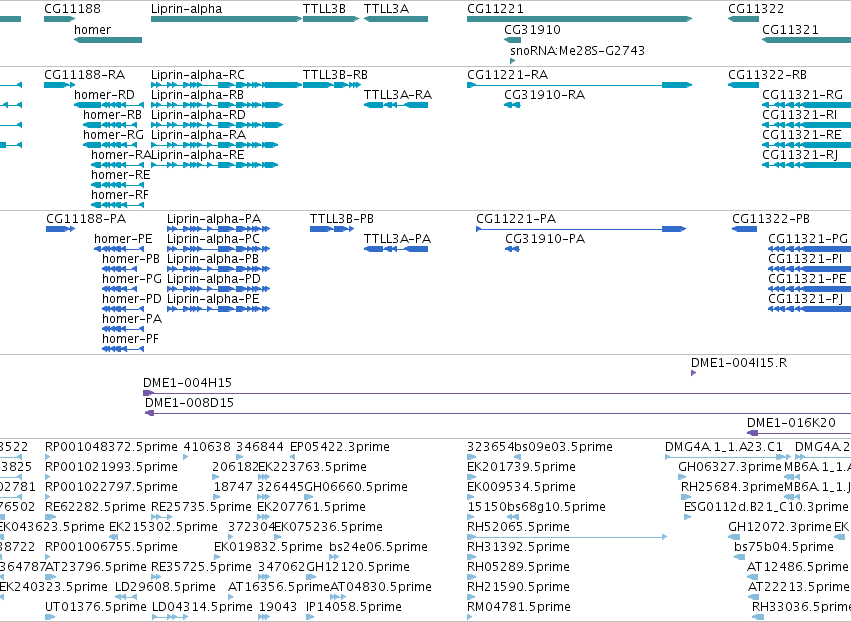Click EST IP14058.5prime
Screen dimensions: 851x622
(354, 607)
